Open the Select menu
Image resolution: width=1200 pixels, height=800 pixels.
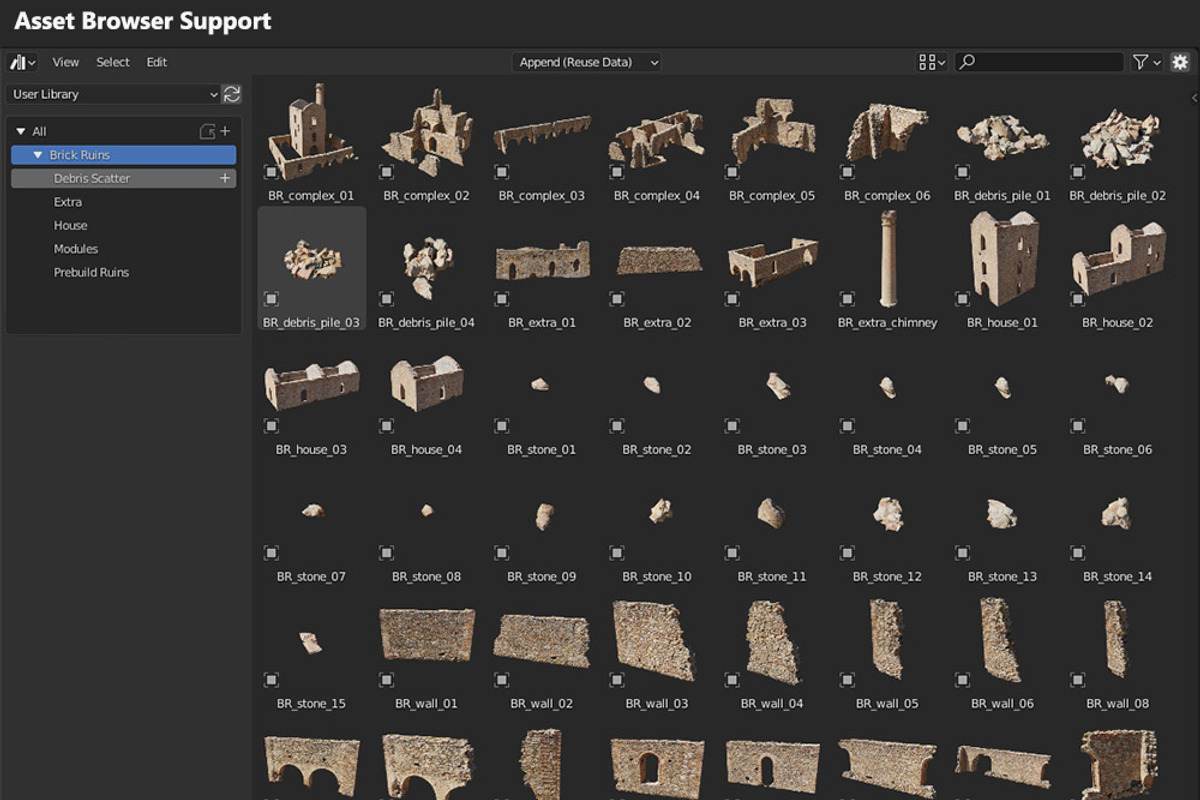113,62
